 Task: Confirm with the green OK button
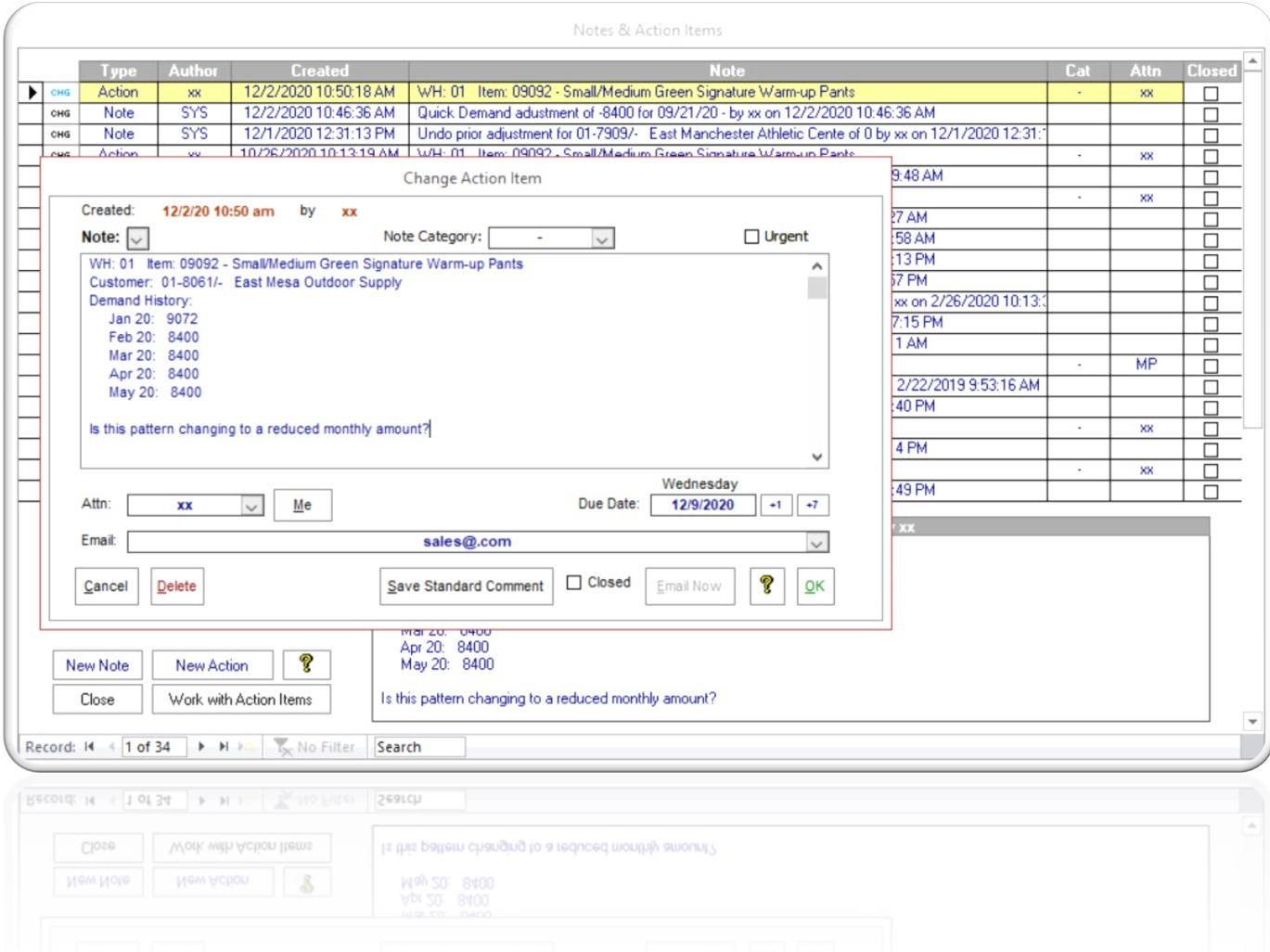[815, 586]
